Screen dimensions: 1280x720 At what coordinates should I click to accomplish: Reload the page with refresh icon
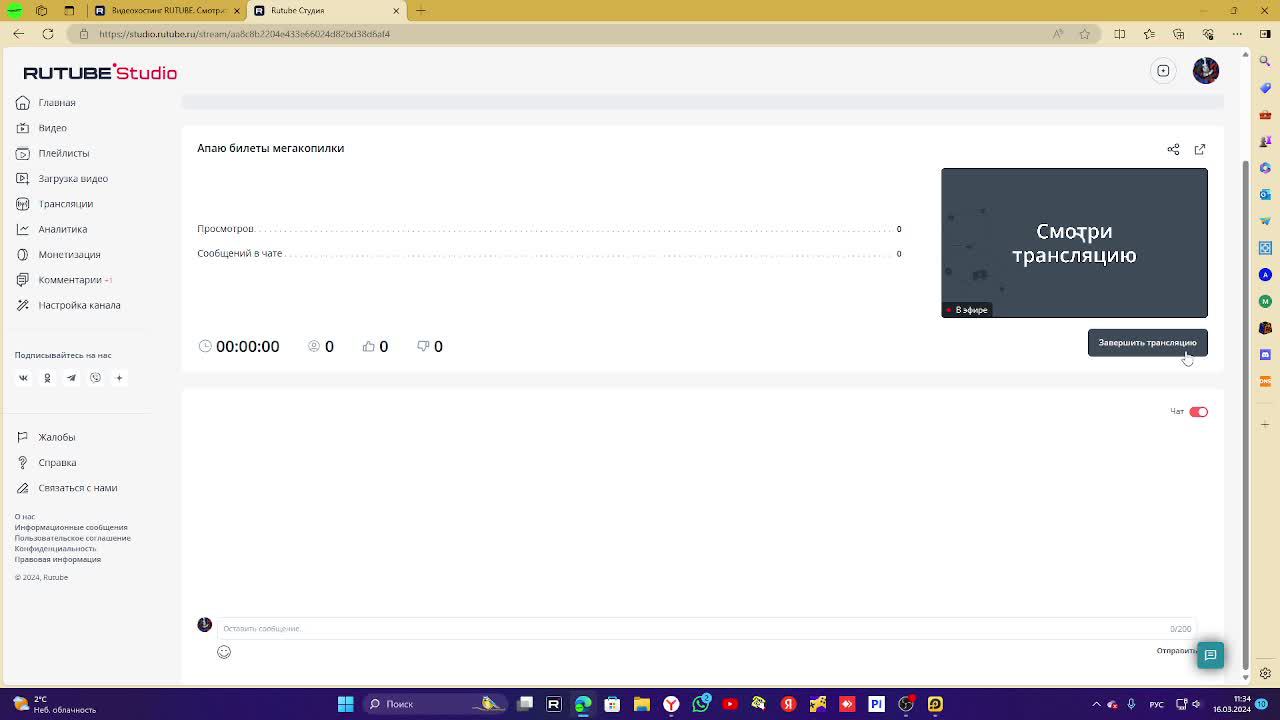pyautogui.click(x=48, y=34)
